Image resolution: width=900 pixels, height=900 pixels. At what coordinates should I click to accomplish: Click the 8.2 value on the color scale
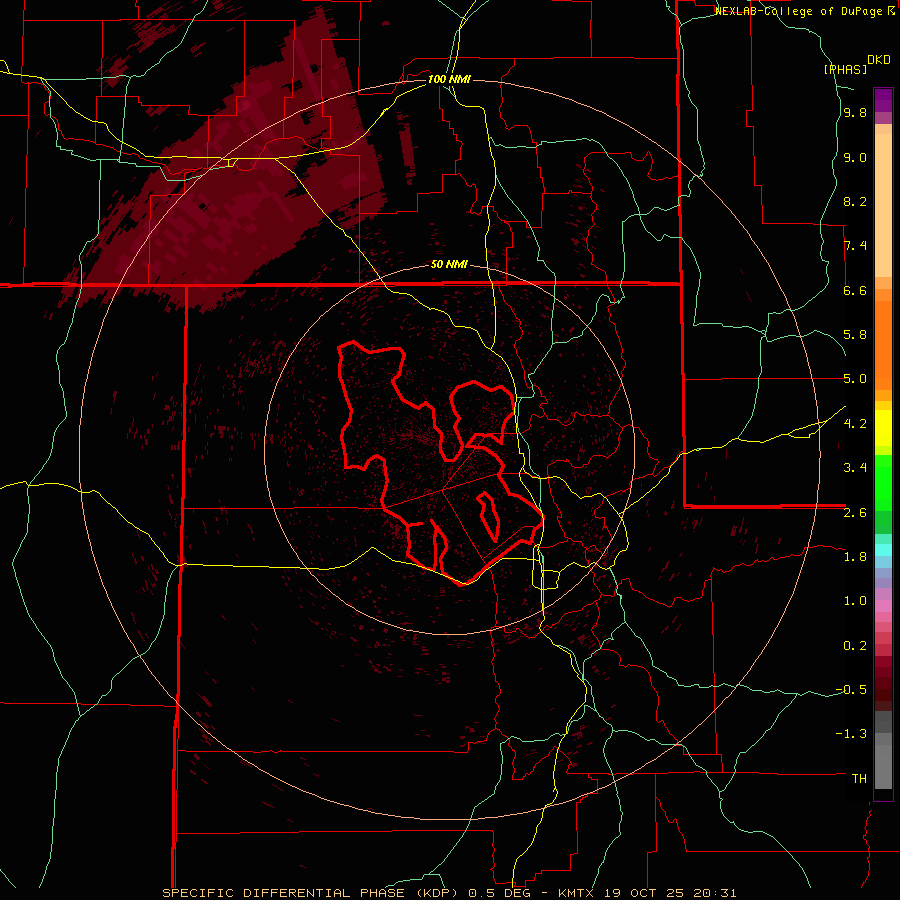(855, 201)
